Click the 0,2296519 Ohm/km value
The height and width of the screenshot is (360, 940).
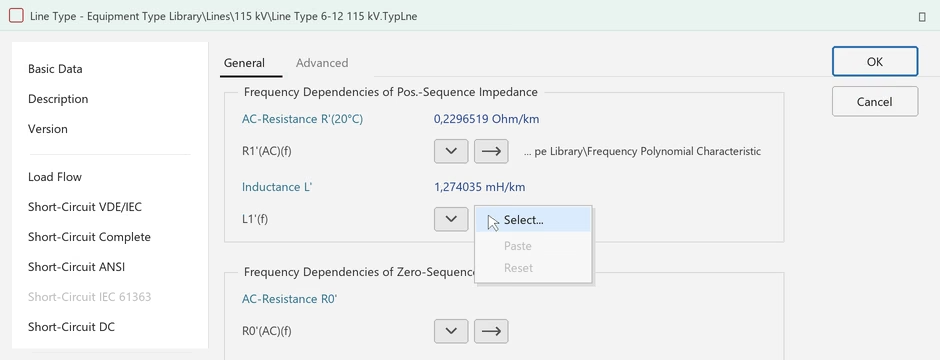[x=486, y=119]
